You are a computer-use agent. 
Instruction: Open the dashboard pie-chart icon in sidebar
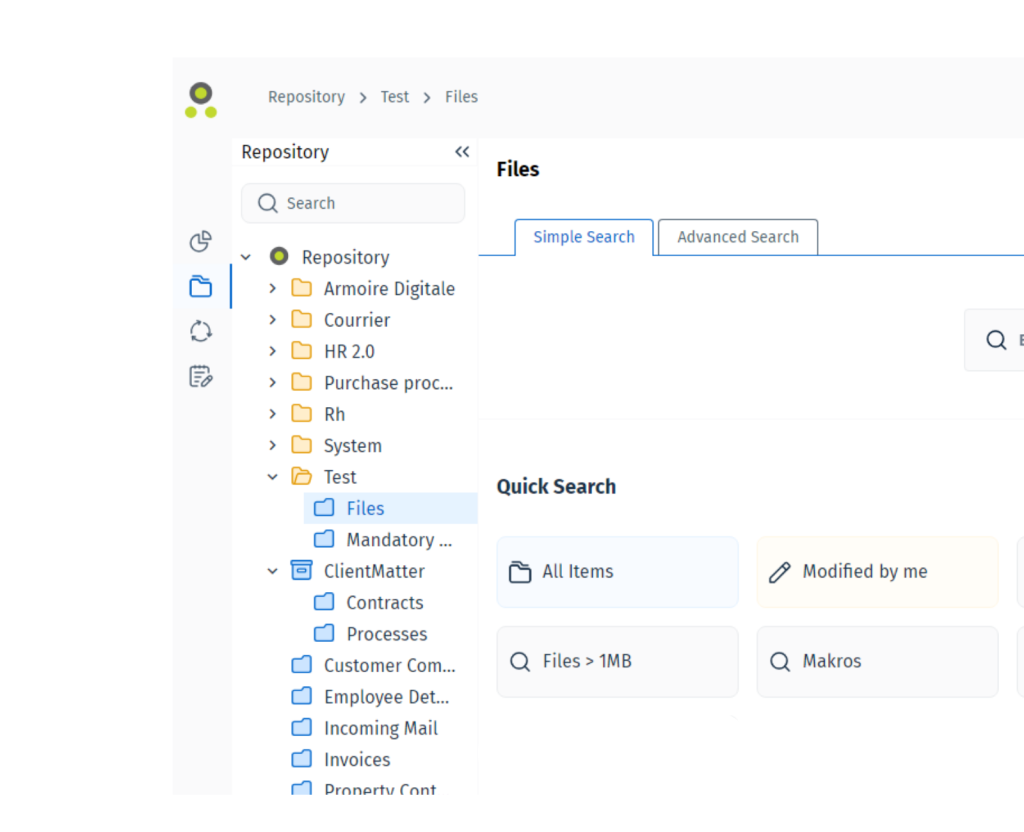click(x=200, y=241)
